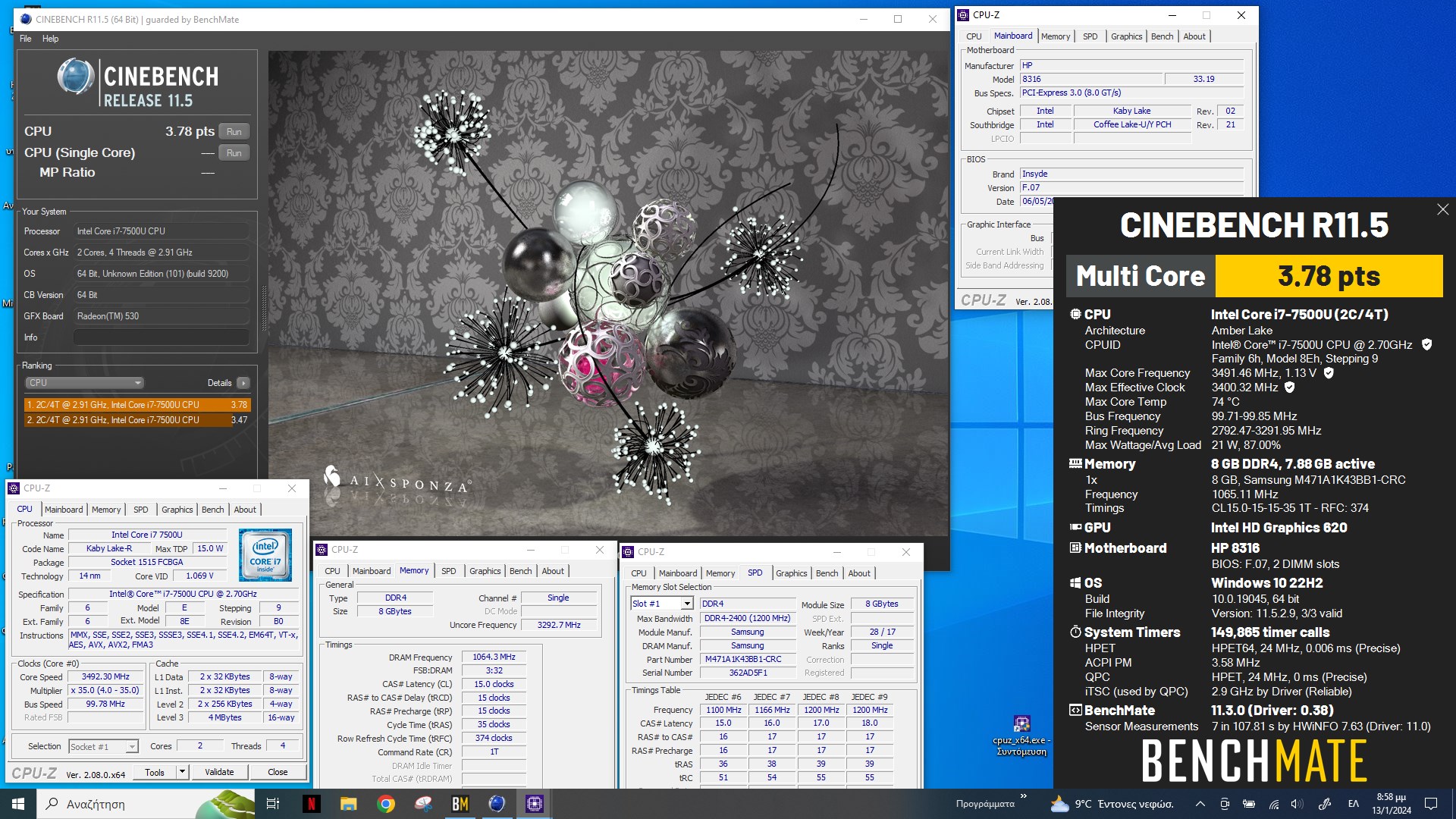
Task: Click the pen/ink workspace tray icon
Action: (x=1325, y=804)
